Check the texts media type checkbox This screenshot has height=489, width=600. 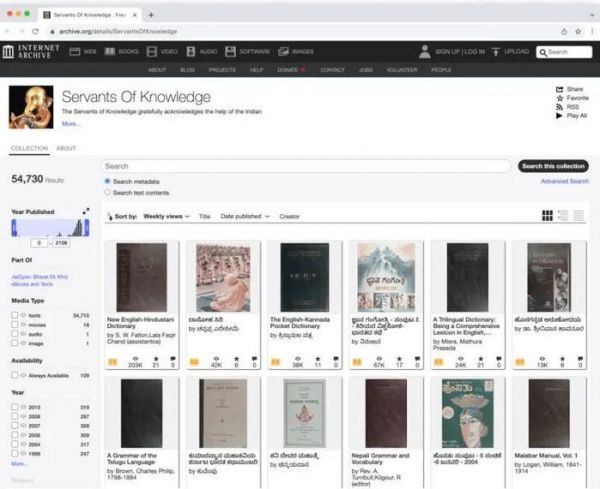click(15, 315)
